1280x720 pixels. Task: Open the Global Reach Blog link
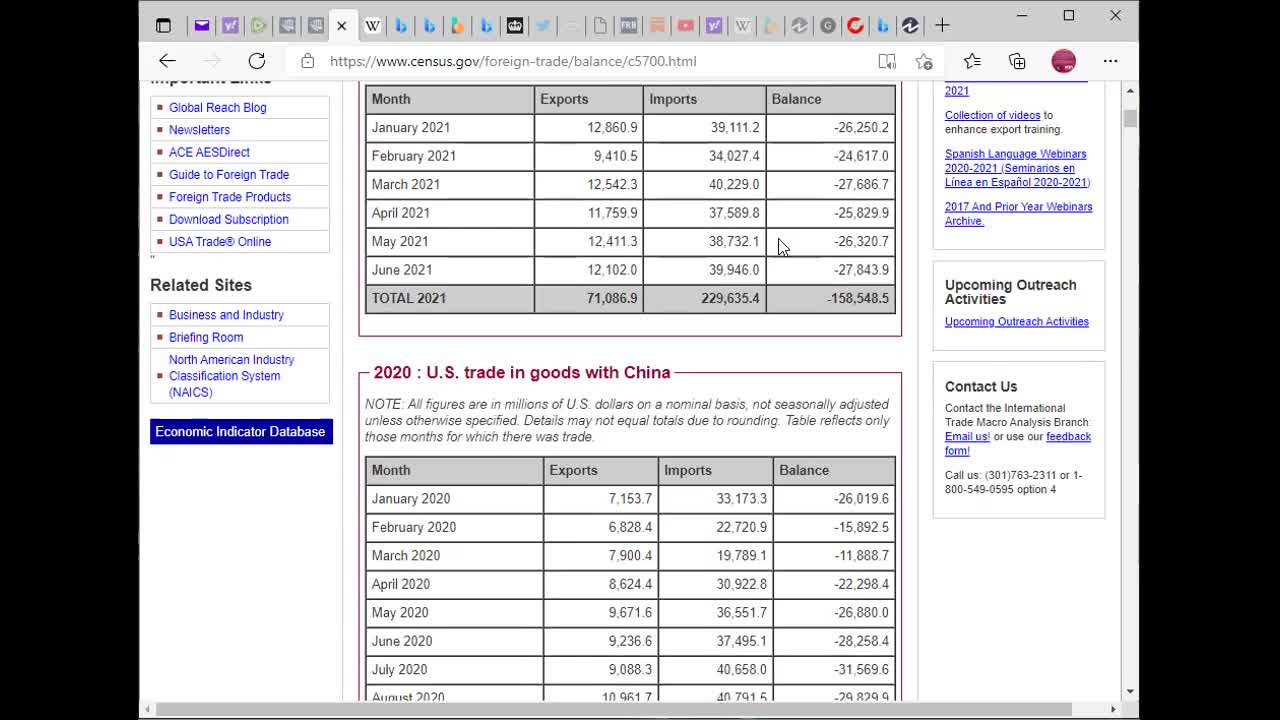pyautogui.click(x=217, y=107)
